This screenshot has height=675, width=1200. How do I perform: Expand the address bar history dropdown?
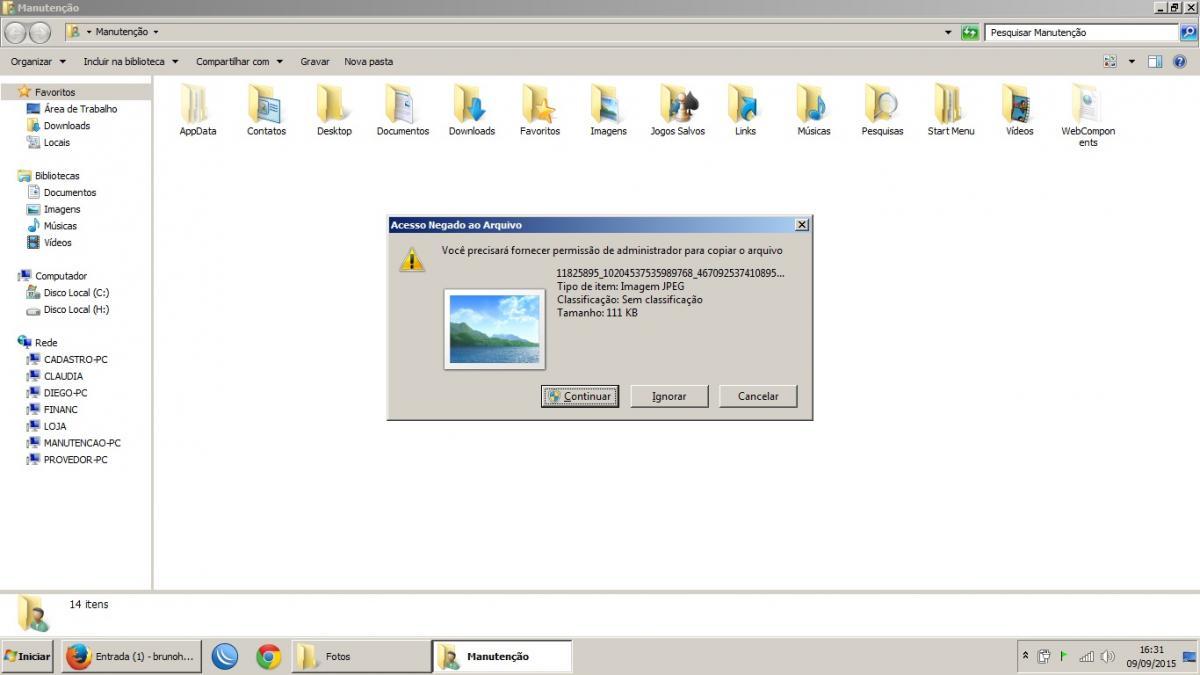pyautogui.click(x=948, y=32)
